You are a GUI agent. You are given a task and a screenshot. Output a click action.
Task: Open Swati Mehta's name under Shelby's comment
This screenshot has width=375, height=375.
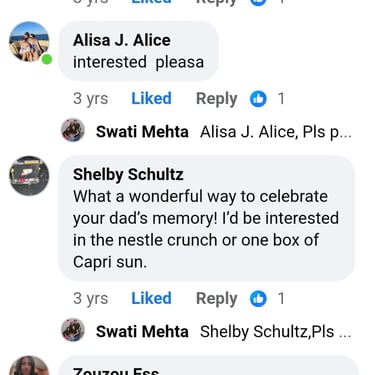pyautogui.click(x=142, y=332)
